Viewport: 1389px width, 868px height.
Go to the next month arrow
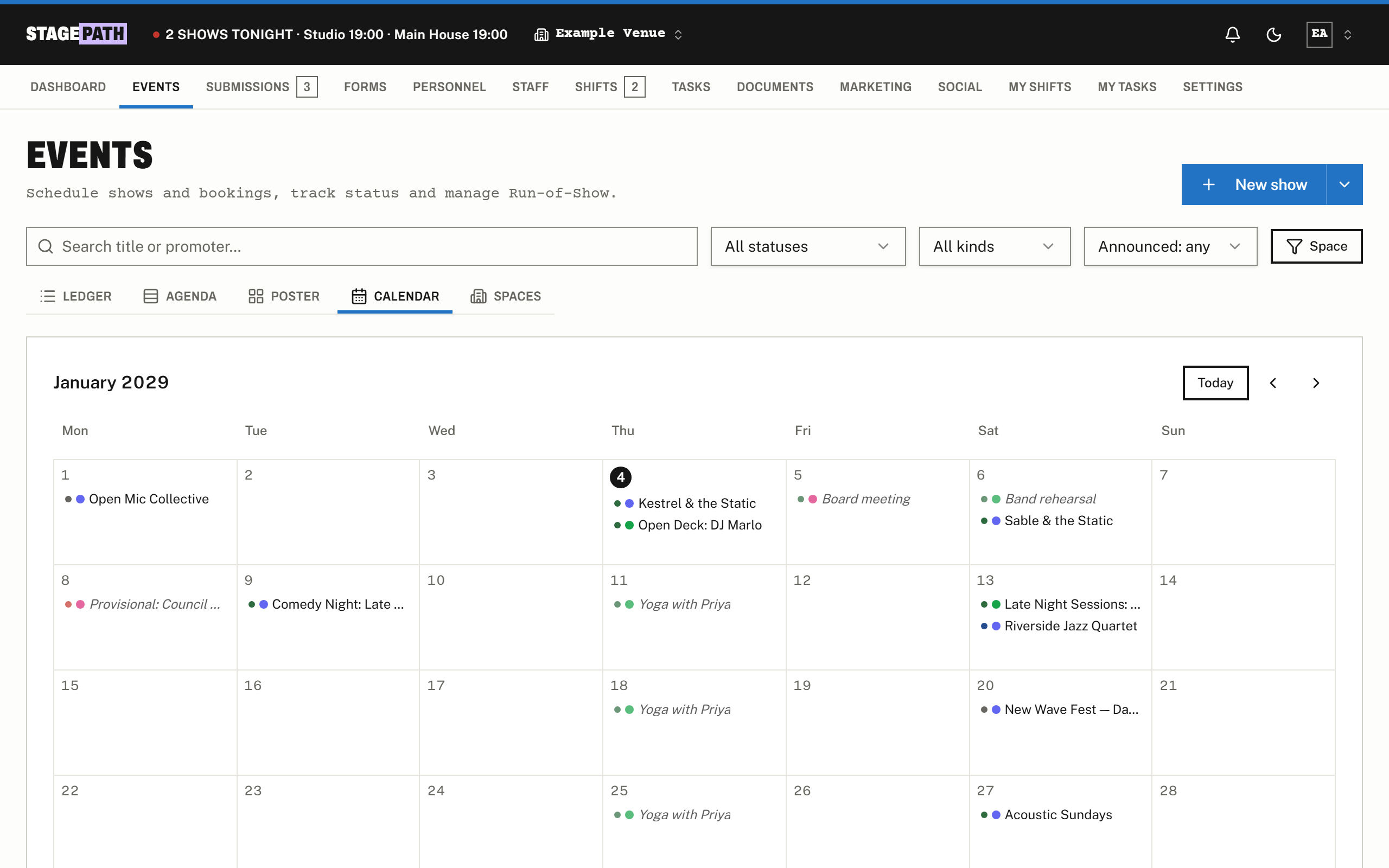pyautogui.click(x=1316, y=383)
